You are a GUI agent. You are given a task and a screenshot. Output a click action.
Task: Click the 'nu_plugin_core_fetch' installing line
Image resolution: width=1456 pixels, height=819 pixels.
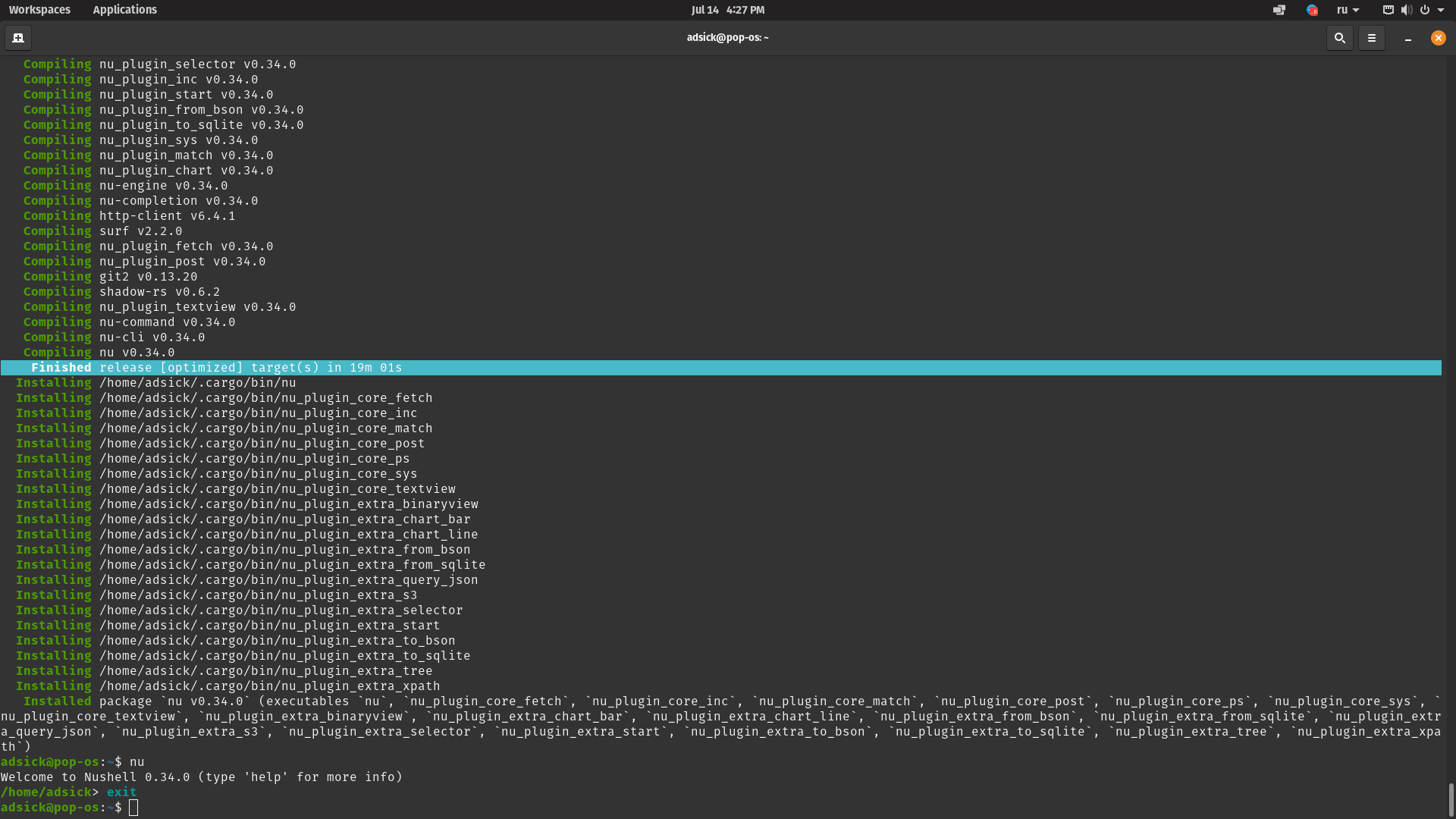coord(224,398)
